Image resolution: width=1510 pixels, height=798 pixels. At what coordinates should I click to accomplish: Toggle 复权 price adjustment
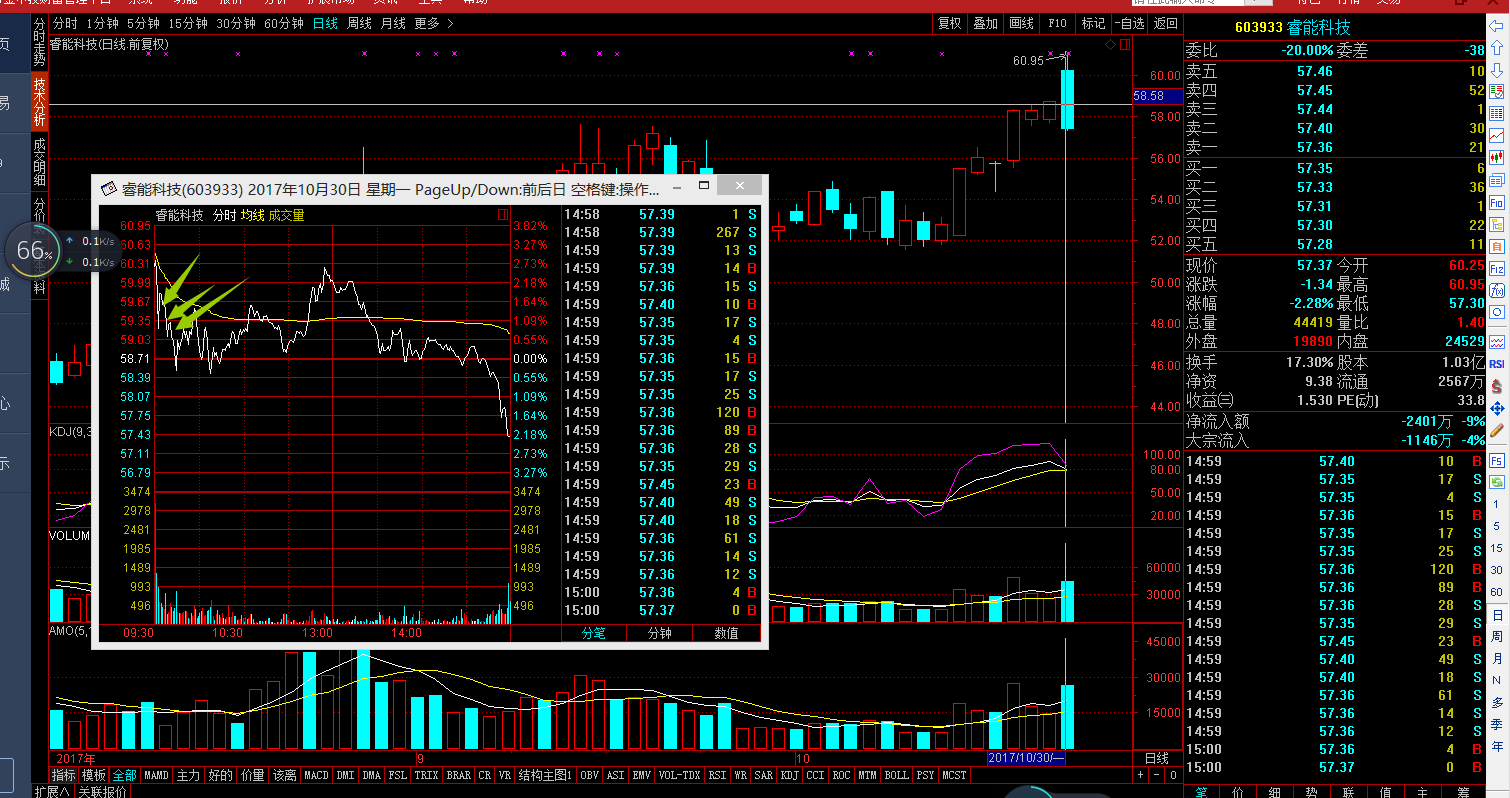click(x=950, y=23)
